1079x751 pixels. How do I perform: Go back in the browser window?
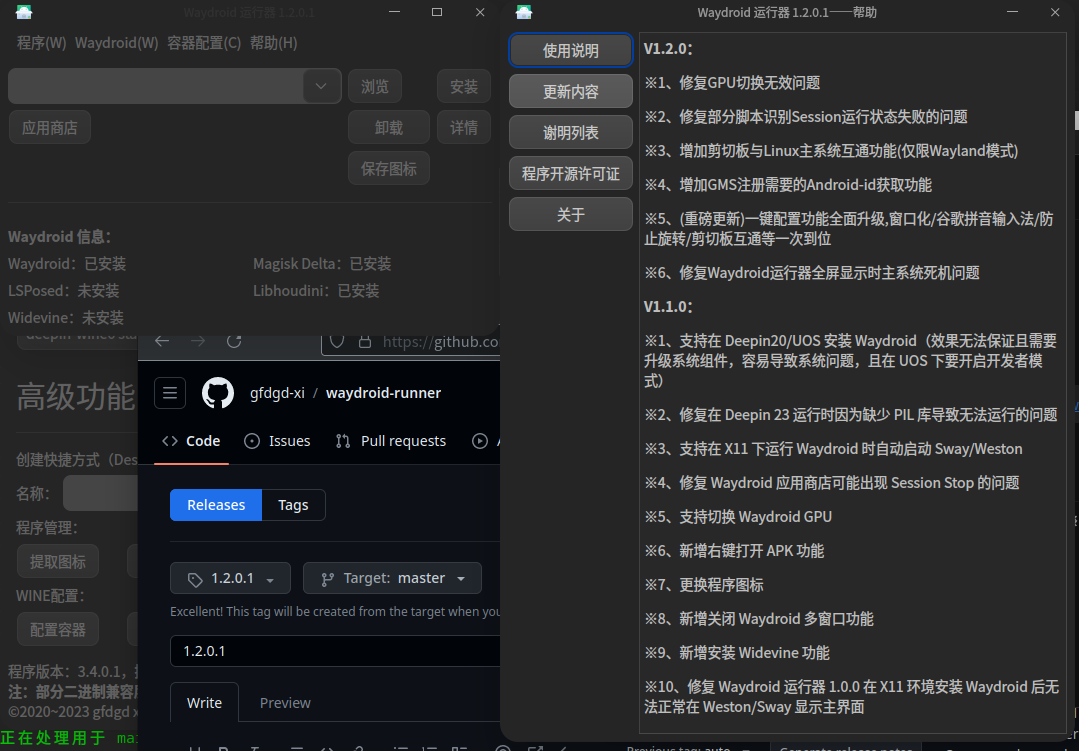[162, 341]
